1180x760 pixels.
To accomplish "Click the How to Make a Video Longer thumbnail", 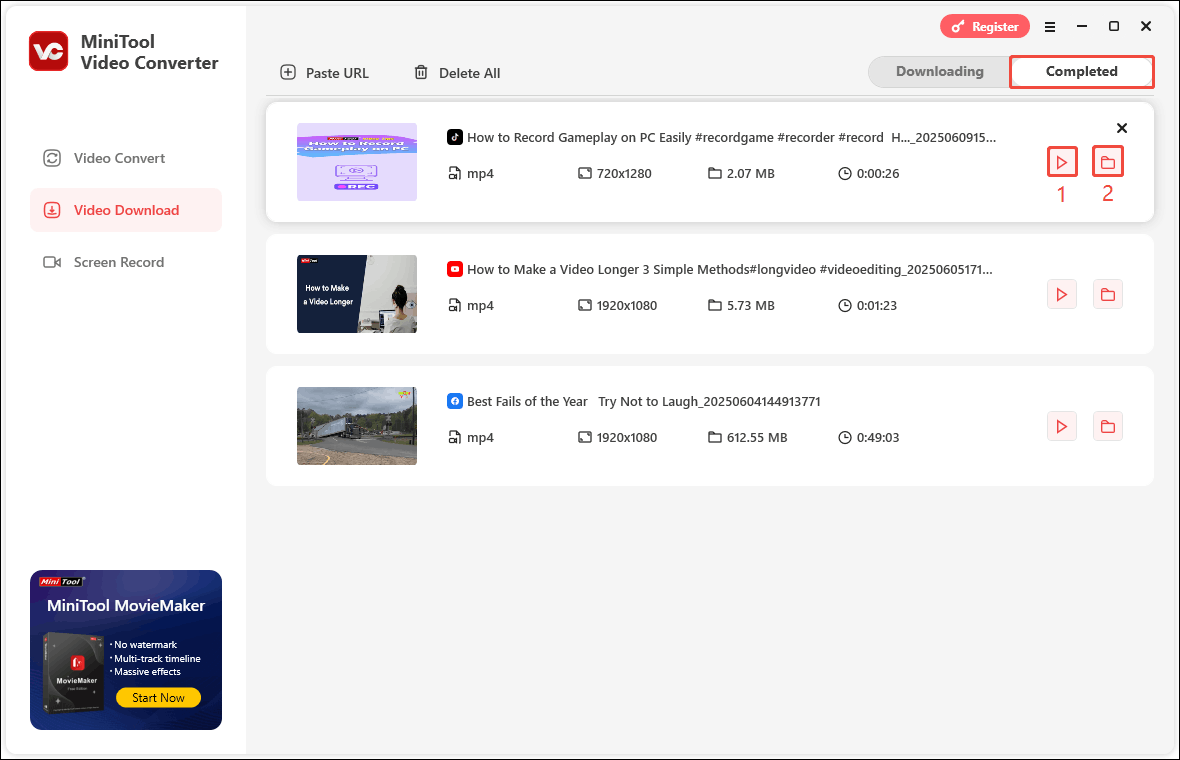I will 357,294.
